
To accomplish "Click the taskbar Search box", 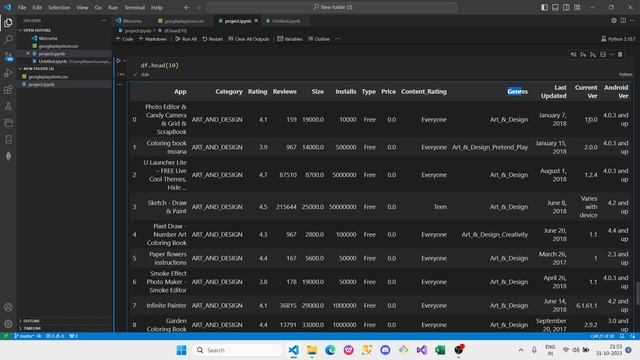I will pyautogui.click(x=238, y=350).
